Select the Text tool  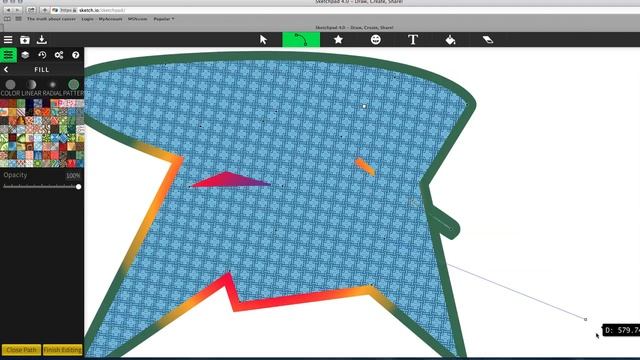413,40
